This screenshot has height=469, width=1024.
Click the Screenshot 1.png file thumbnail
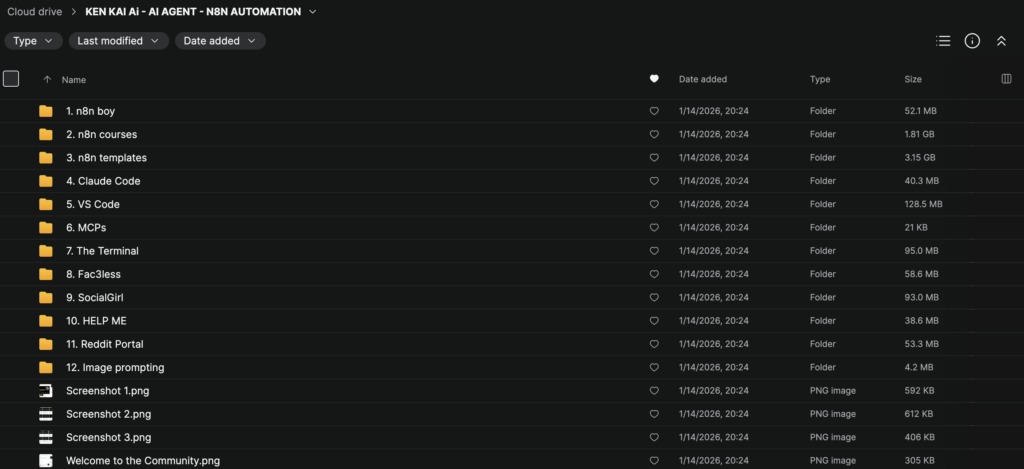pos(46,391)
